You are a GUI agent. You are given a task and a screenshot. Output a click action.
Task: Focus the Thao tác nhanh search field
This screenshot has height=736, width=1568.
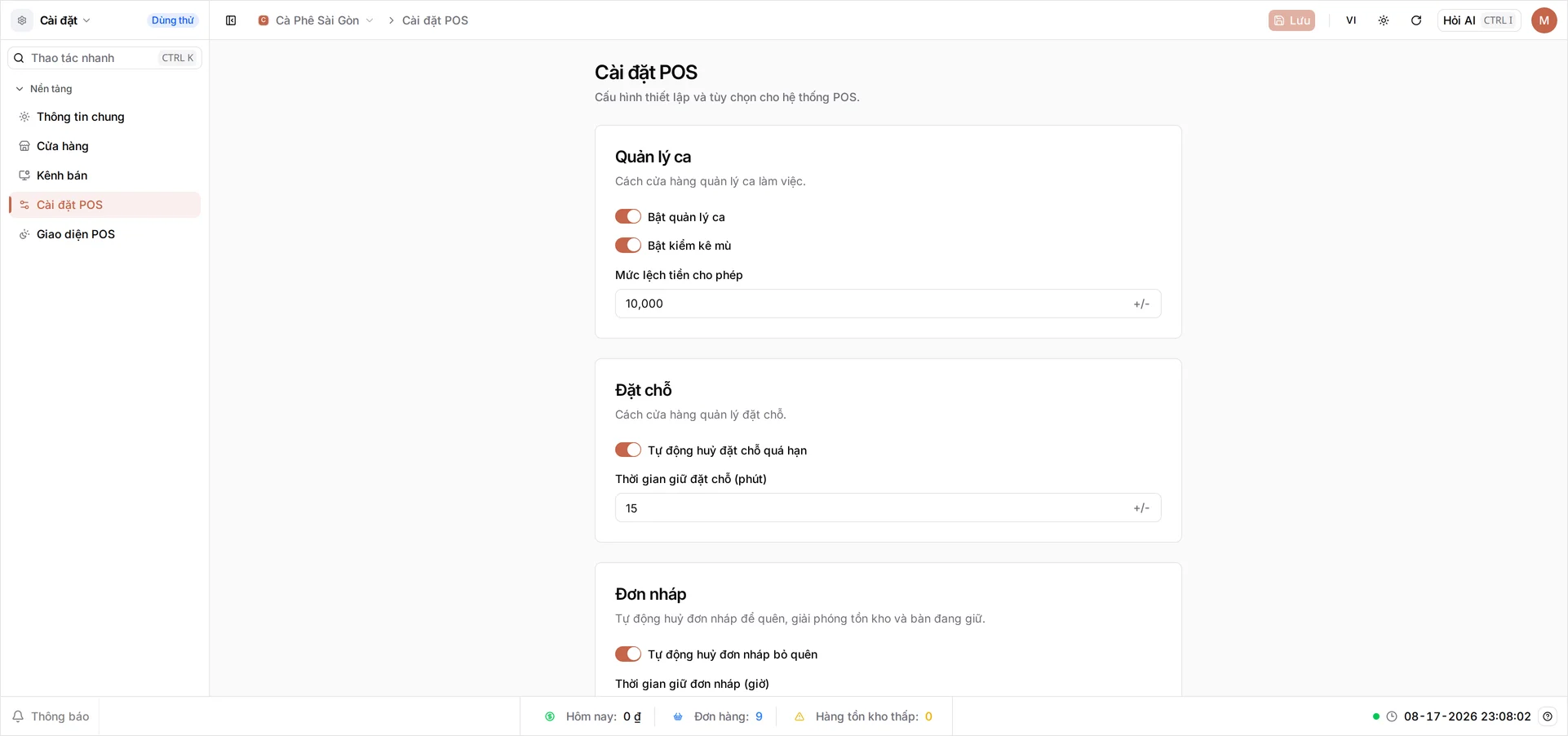pos(105,58)
